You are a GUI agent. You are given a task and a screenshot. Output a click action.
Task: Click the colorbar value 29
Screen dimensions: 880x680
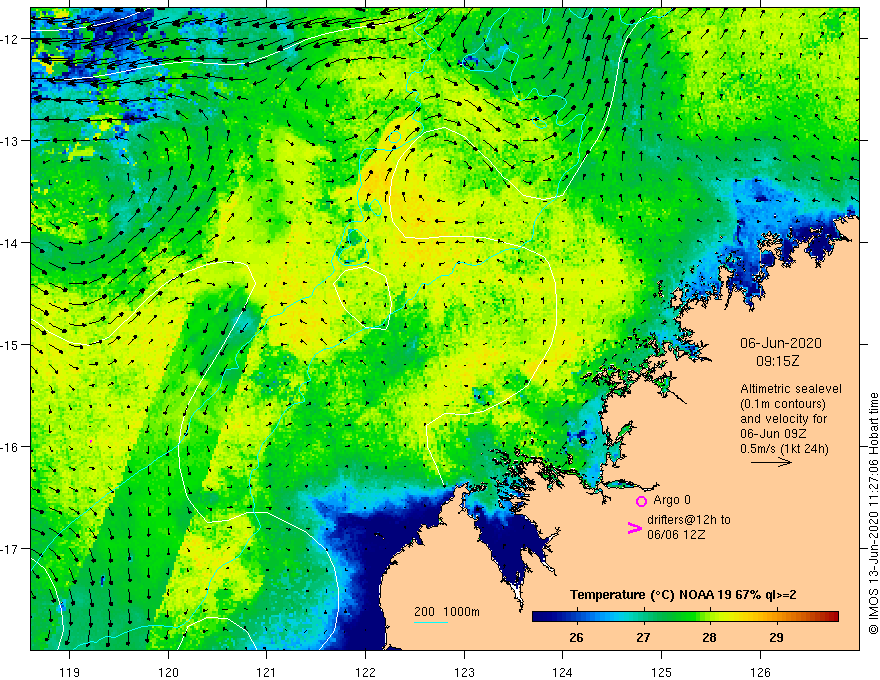776,638
